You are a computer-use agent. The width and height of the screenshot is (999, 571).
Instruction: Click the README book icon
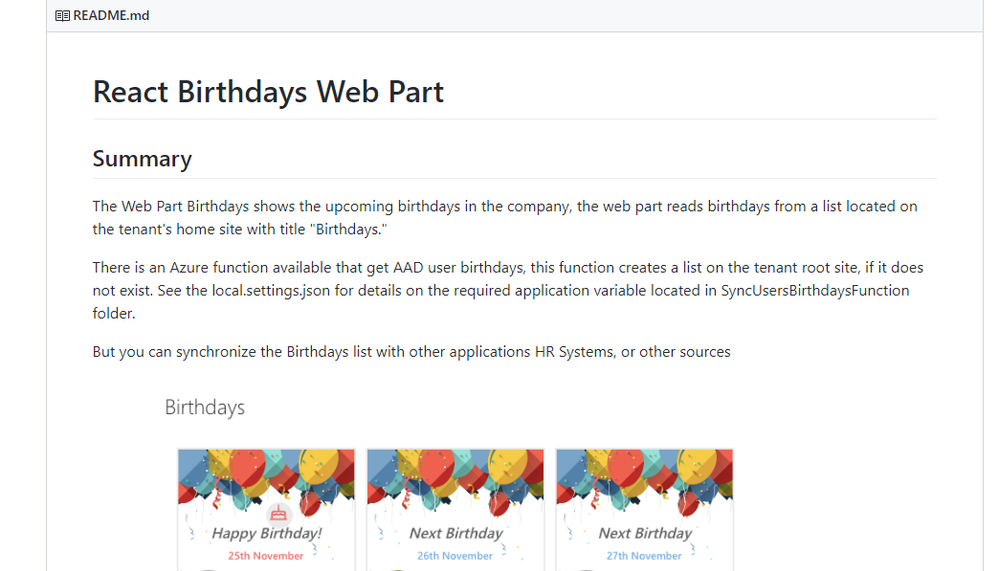pos(62,16)
